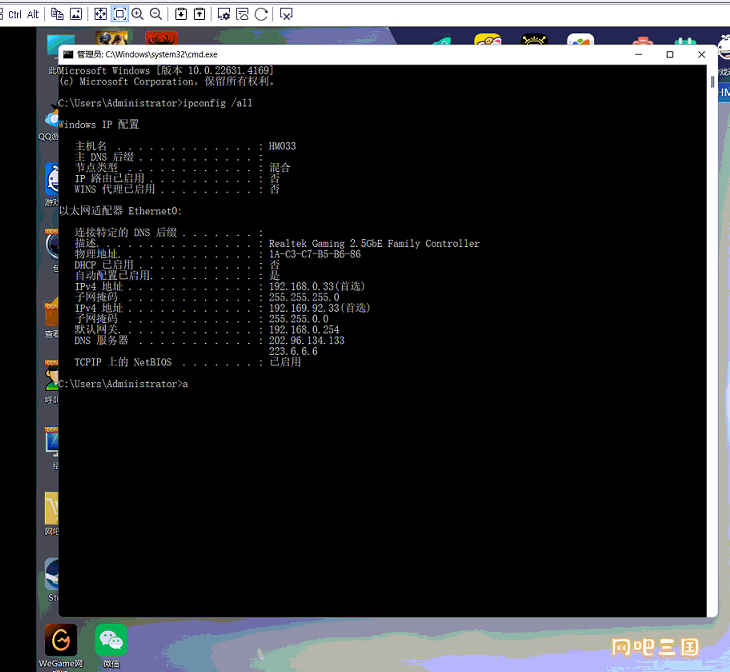The image size is (730, 672).
Task: Click the zoom in magnifier
Action: coord(137,14)
